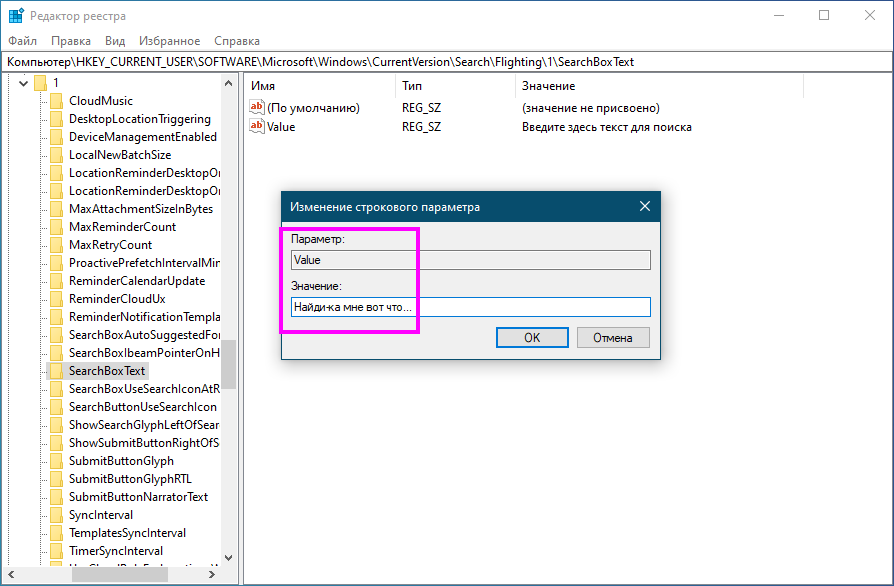Close the Изменение строкового параметра dialog
The height and width of the screenshot is (586, 894).
pyautogui.click(x=645, y=206)
